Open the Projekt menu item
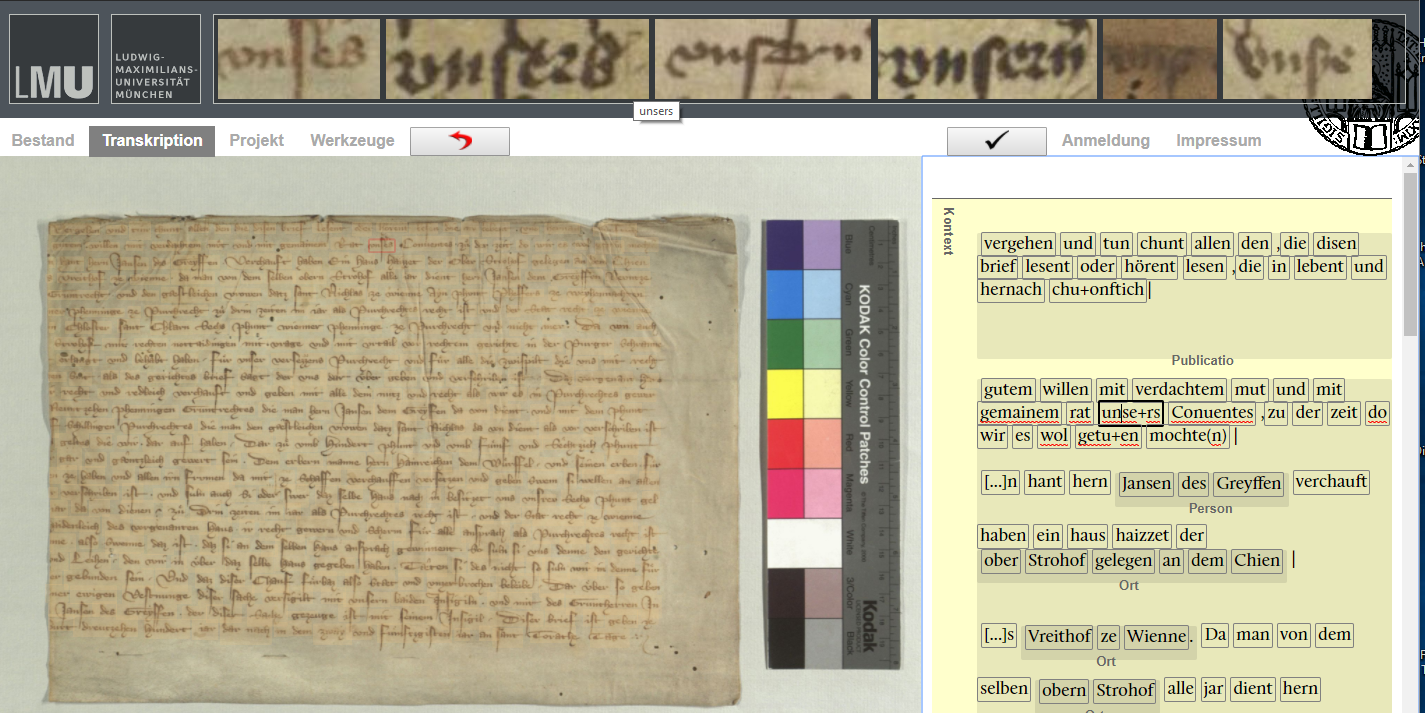The height and width of the screenshot is (713, 1425). (257, 141)
